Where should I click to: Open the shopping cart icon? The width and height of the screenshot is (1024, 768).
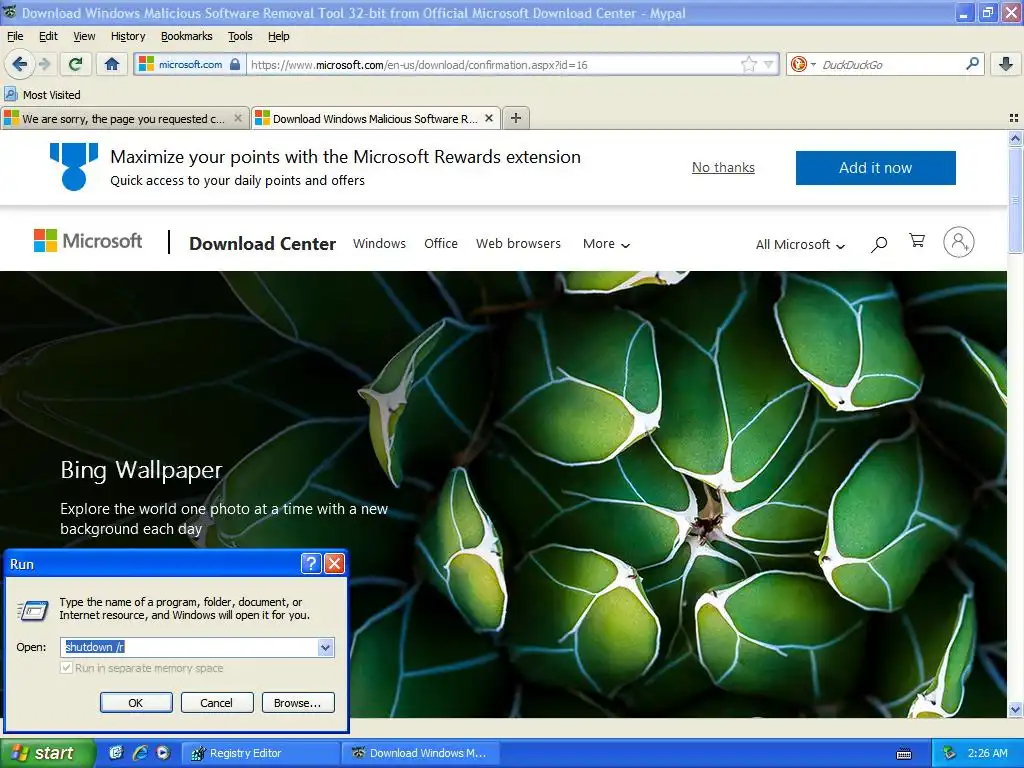point(917,241)
